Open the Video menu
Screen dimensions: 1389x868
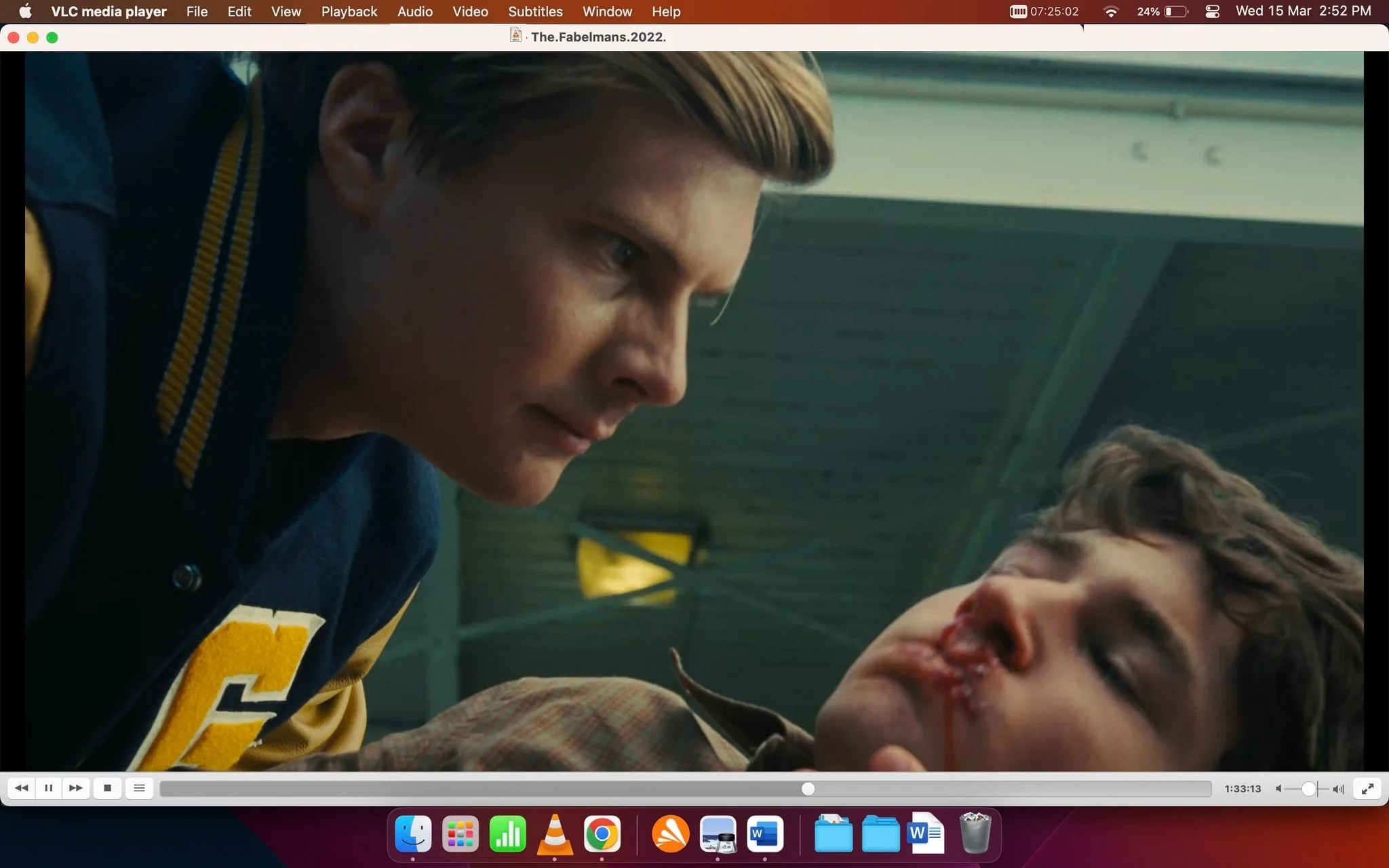click(x=470, y=12)
